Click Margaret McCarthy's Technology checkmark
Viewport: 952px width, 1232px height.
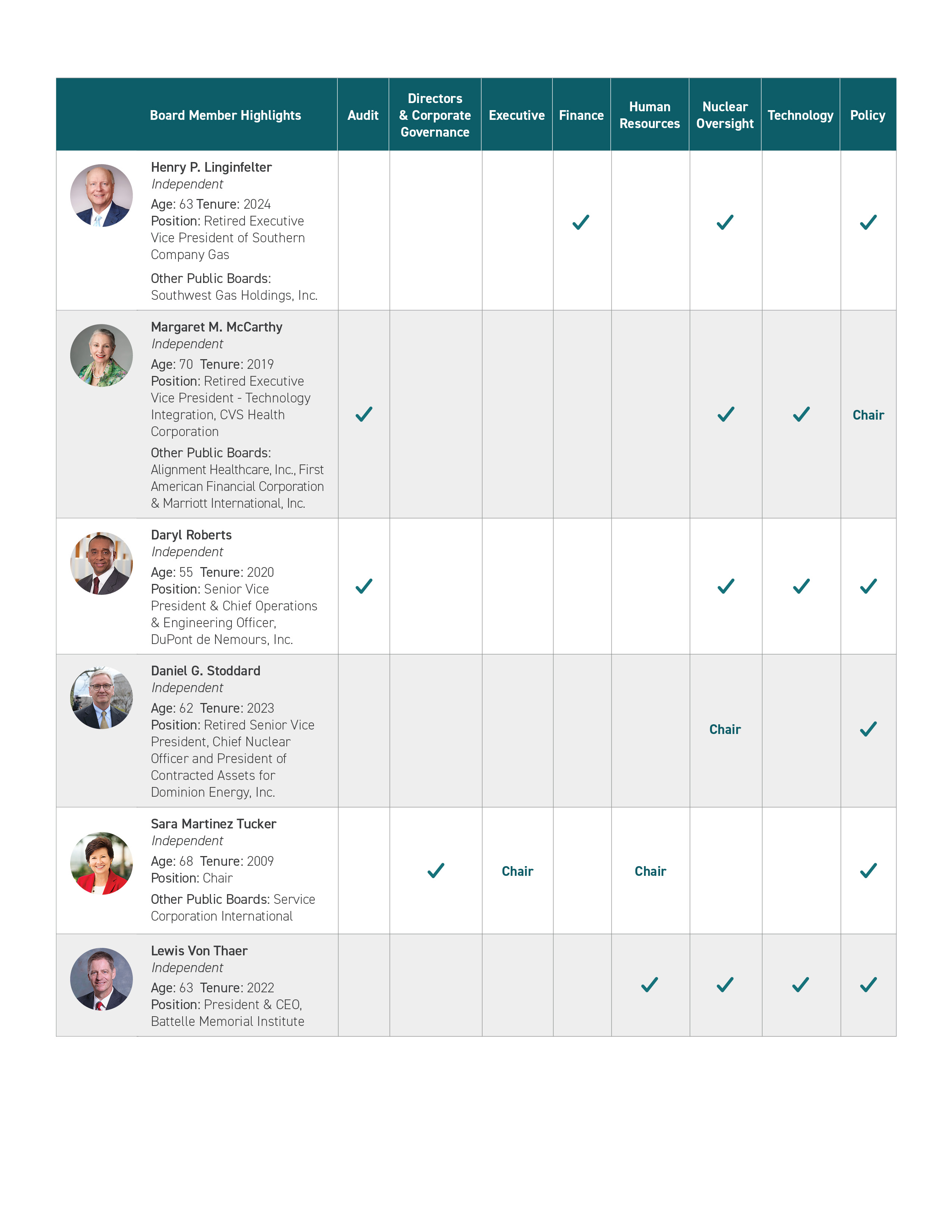point(801,415)
